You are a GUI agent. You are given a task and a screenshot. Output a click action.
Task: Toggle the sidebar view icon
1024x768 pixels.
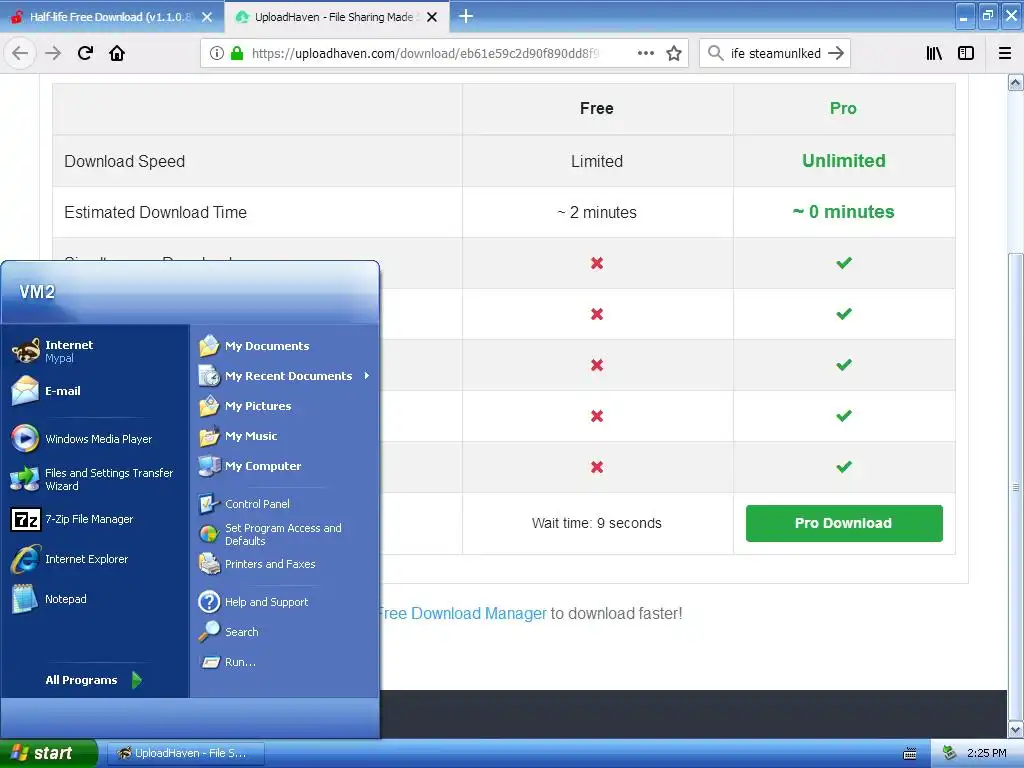(966, 54)
